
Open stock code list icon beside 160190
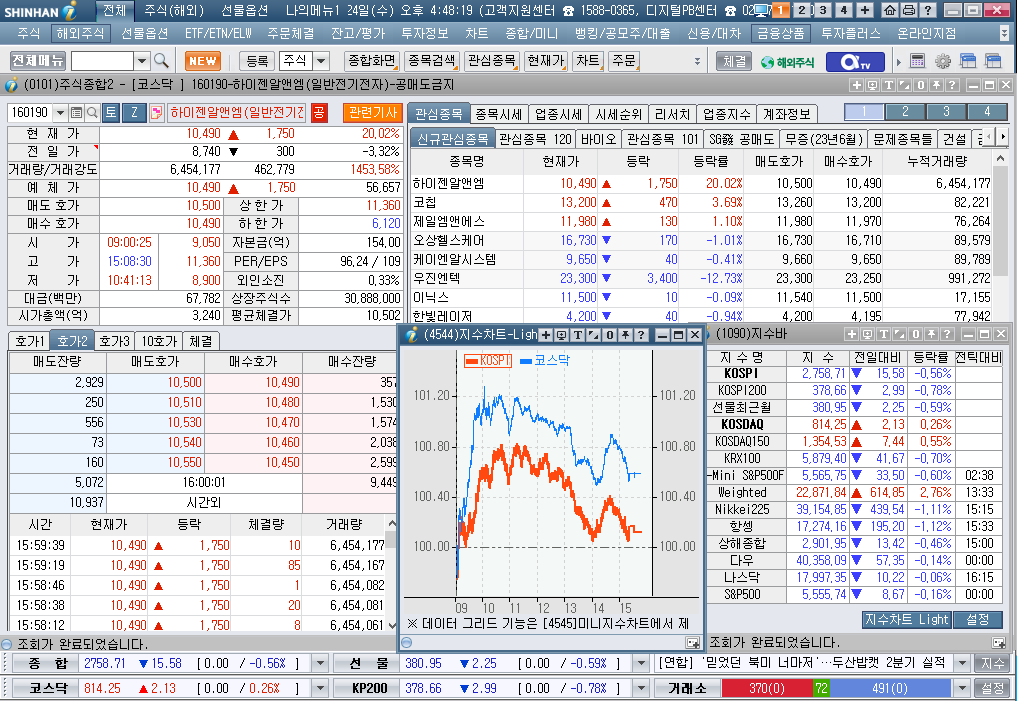coord(77,113)
